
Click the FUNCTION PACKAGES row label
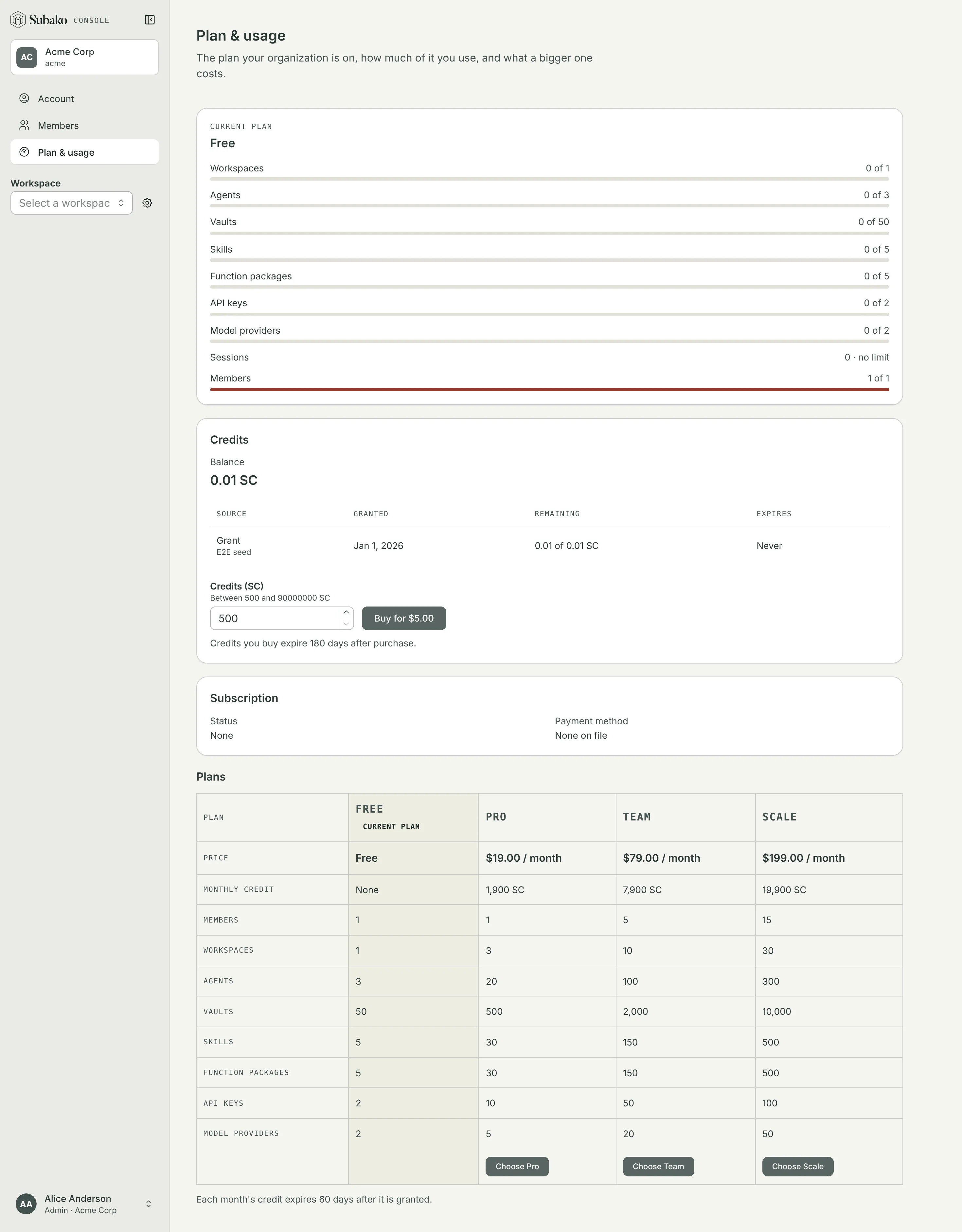[246, 1072]
